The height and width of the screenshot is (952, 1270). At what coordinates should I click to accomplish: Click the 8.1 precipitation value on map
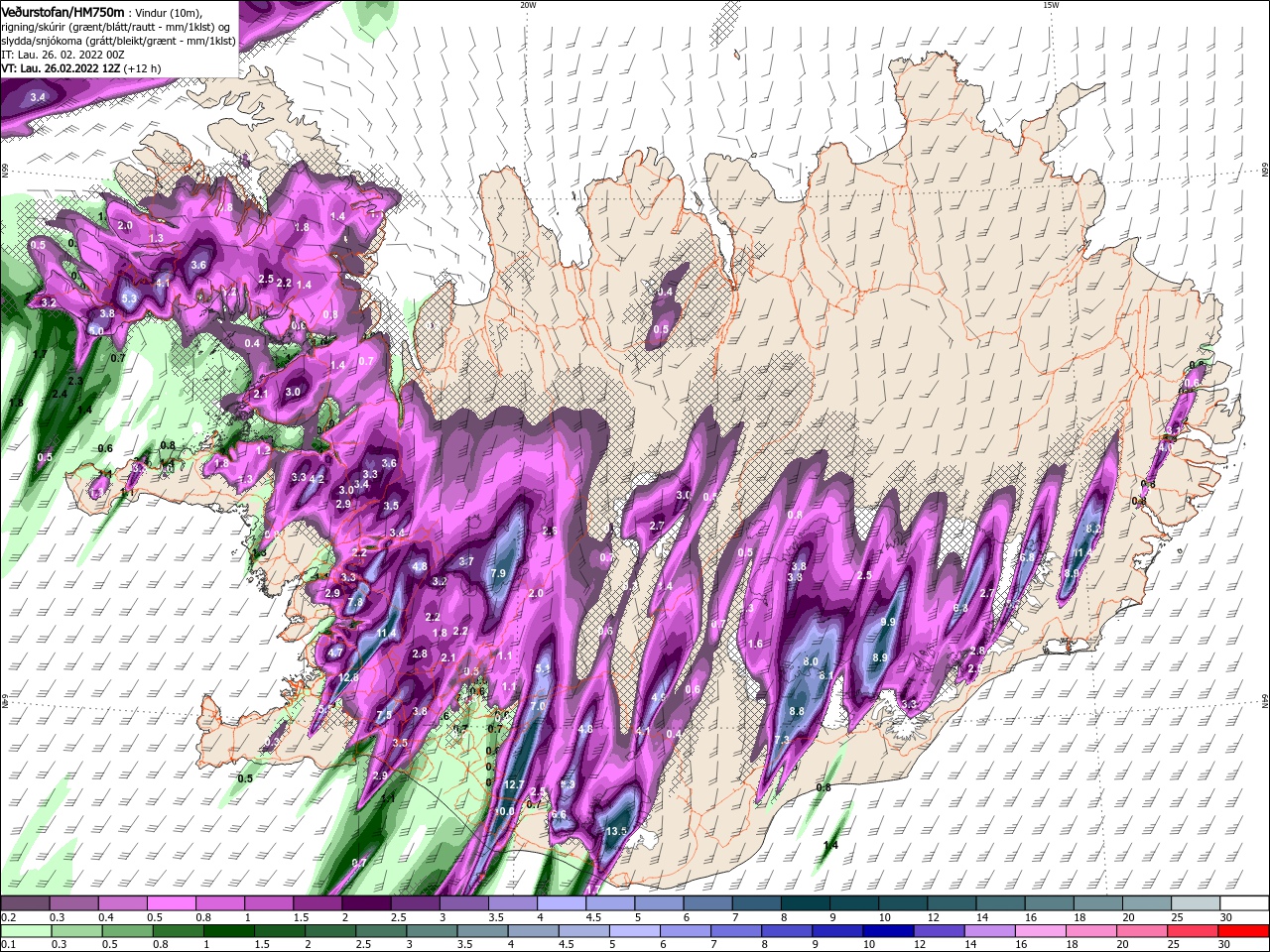tap(826, 675)
